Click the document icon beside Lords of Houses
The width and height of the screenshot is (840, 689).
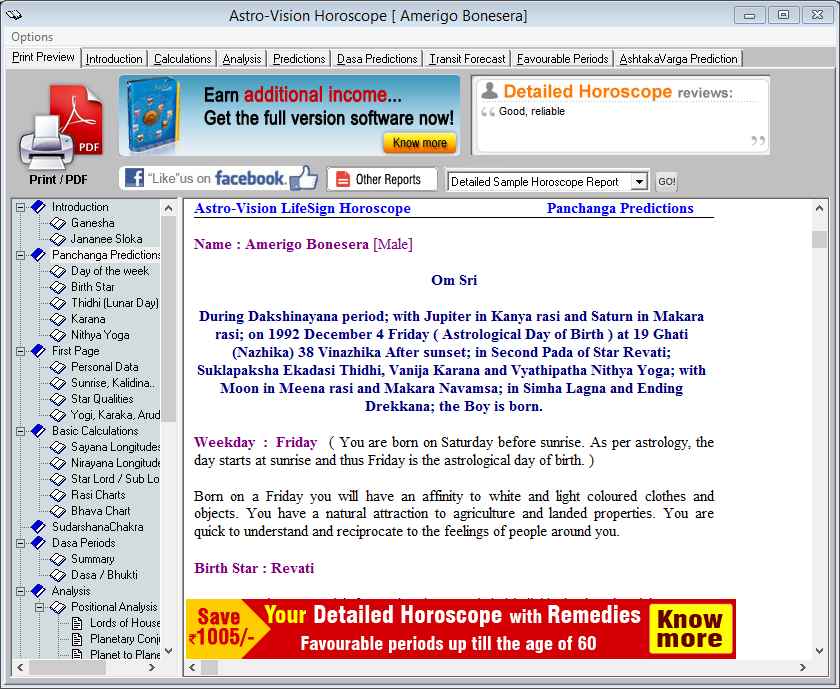pos(77,623)
